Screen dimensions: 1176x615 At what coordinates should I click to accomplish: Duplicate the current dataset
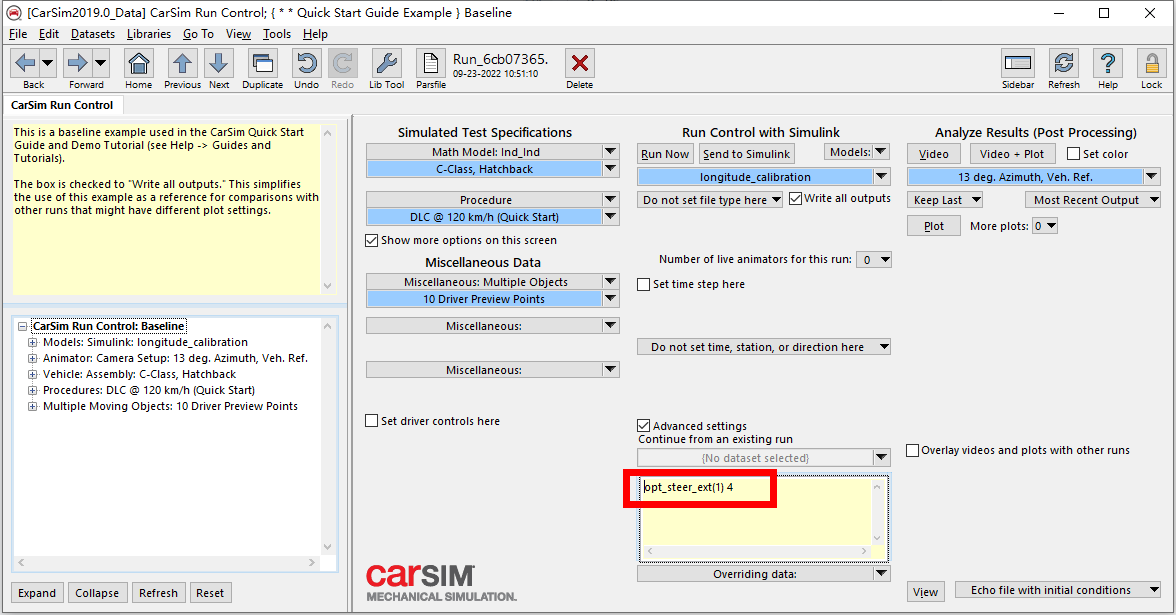(x=262, y=63)
